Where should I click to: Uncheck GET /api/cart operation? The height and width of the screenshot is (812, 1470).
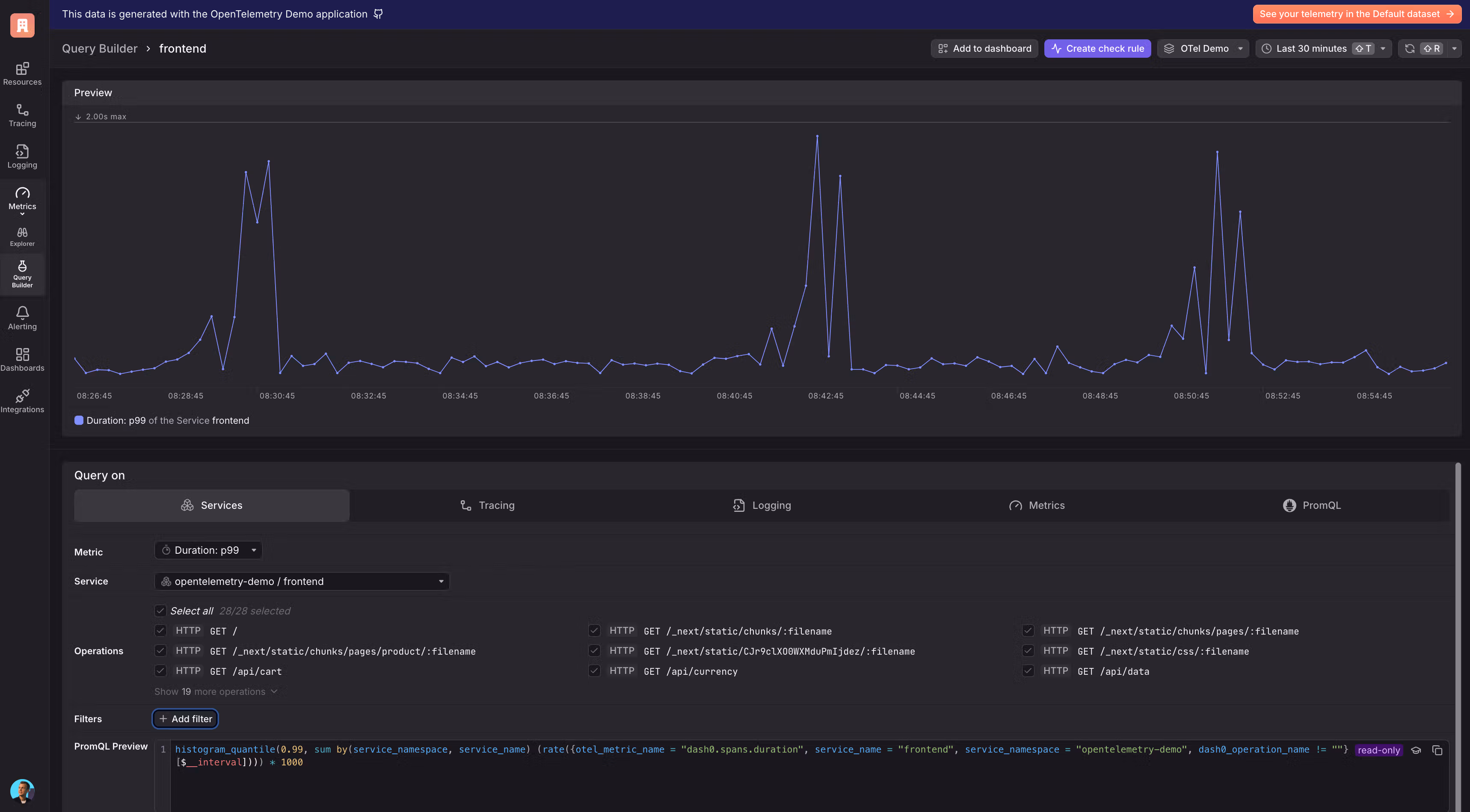point(160,671)
